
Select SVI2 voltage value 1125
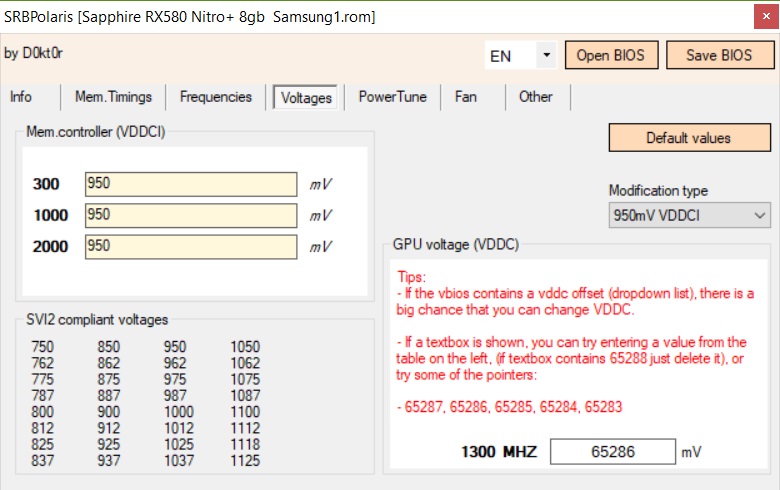pos(245,461)
